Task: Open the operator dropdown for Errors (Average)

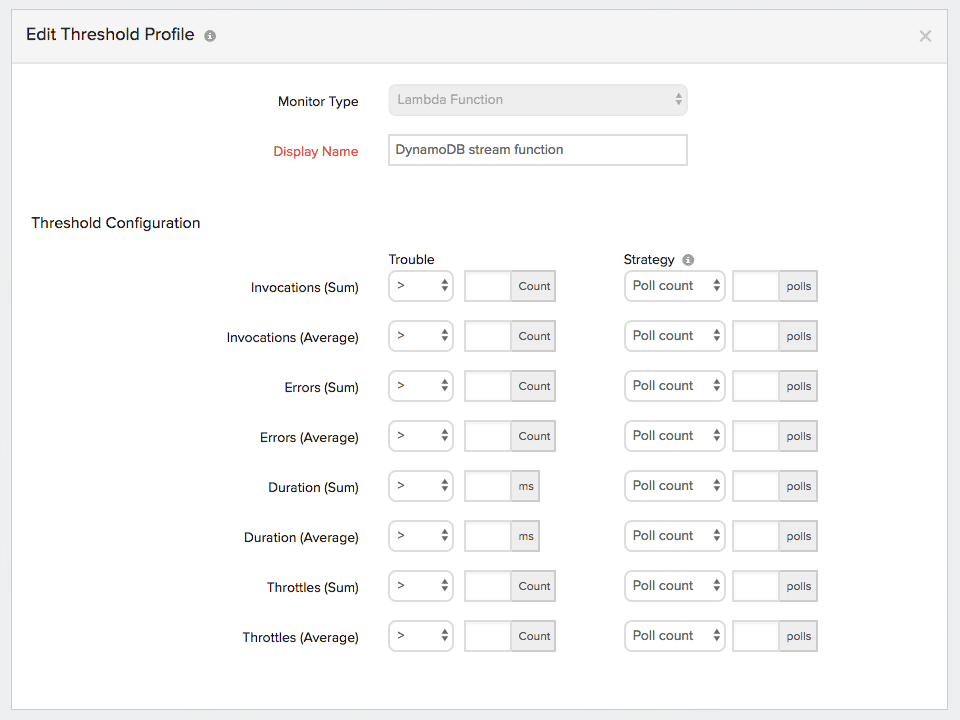Action: pos(420,436)
